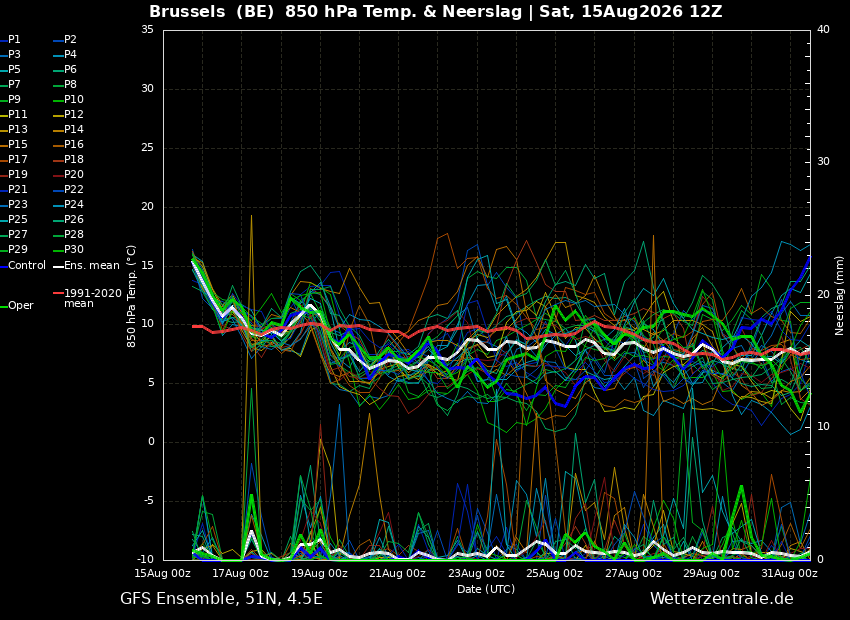Click the "17Aug 00z" date label

[x=241, y=573]
